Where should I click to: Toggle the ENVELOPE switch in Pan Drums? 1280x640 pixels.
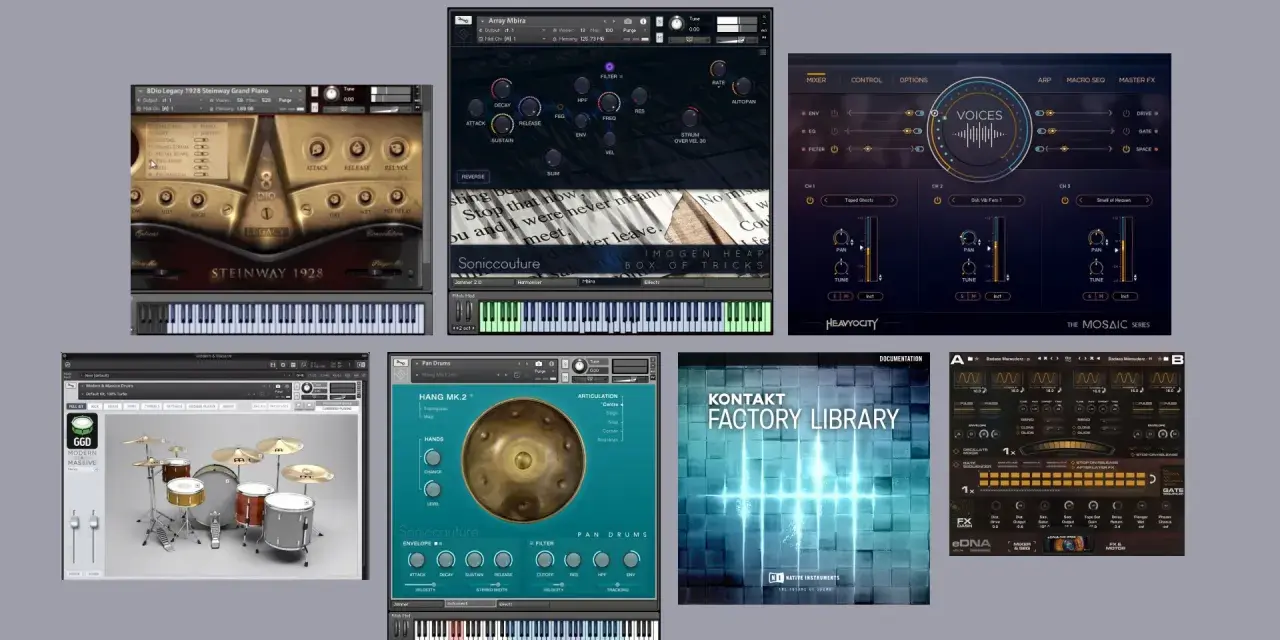tap(438, 543)
